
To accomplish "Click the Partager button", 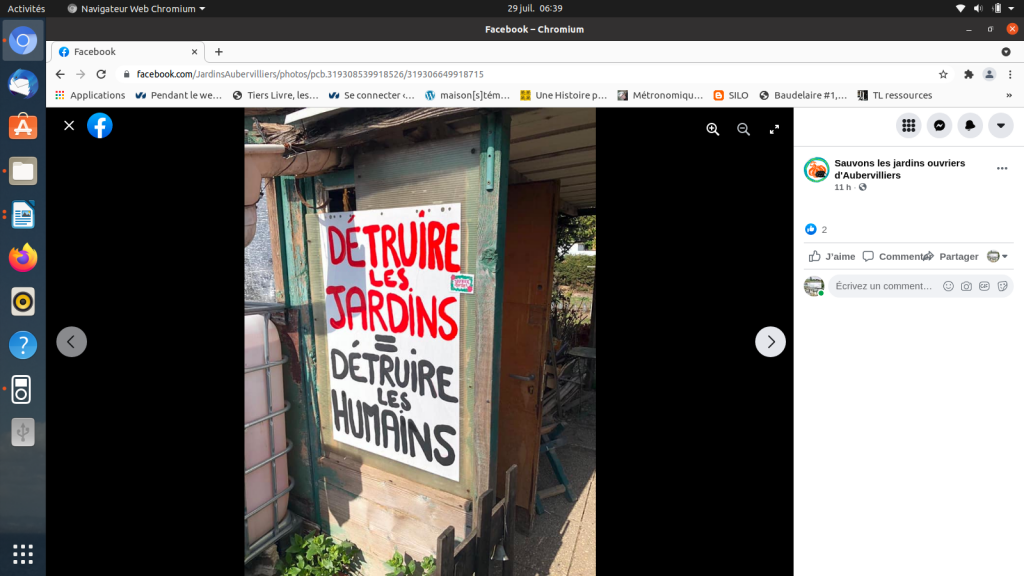I will [951, 256].
